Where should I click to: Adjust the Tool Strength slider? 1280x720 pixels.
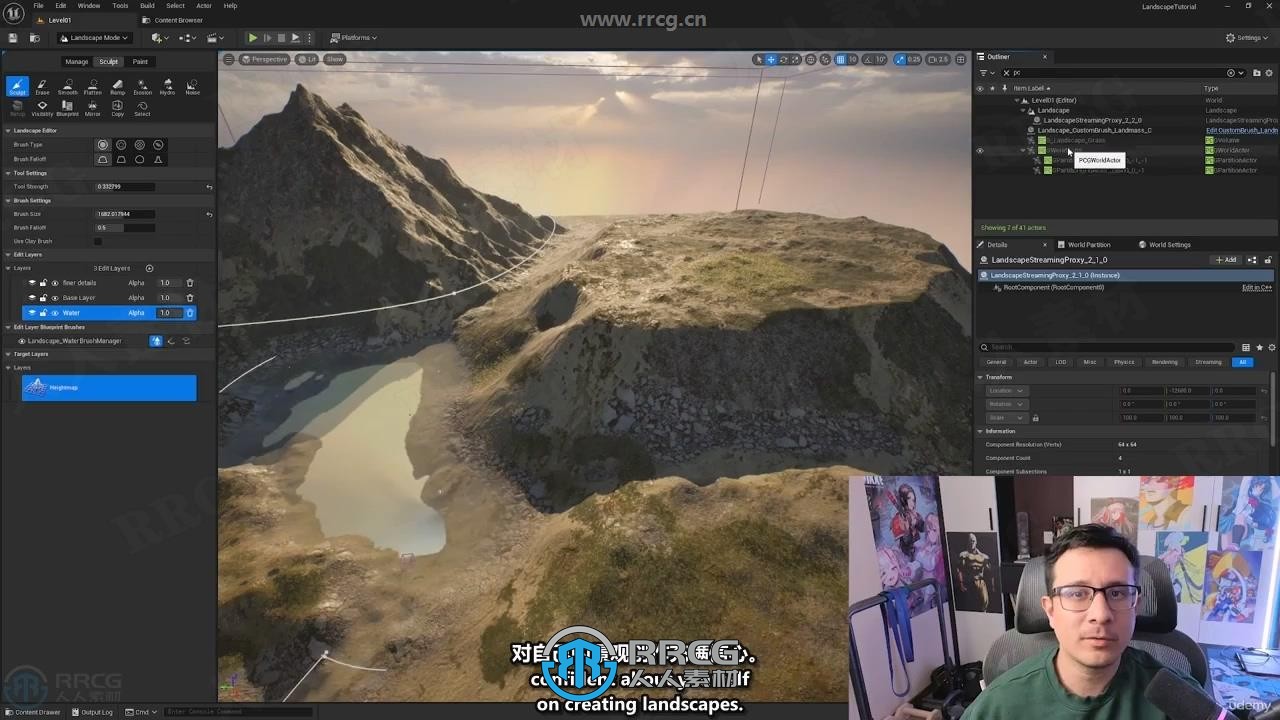[x=125, y=187]
